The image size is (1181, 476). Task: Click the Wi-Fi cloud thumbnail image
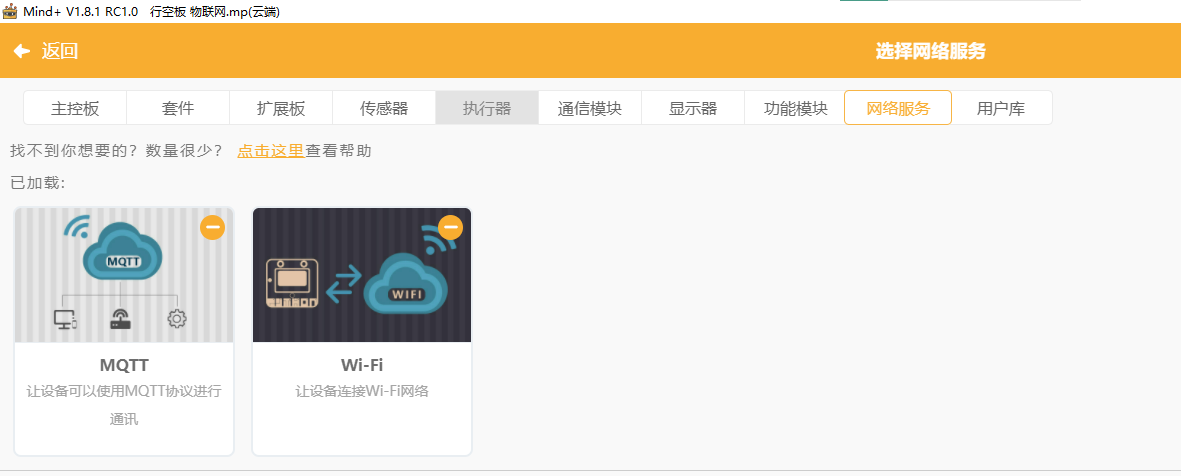(362, 276)
